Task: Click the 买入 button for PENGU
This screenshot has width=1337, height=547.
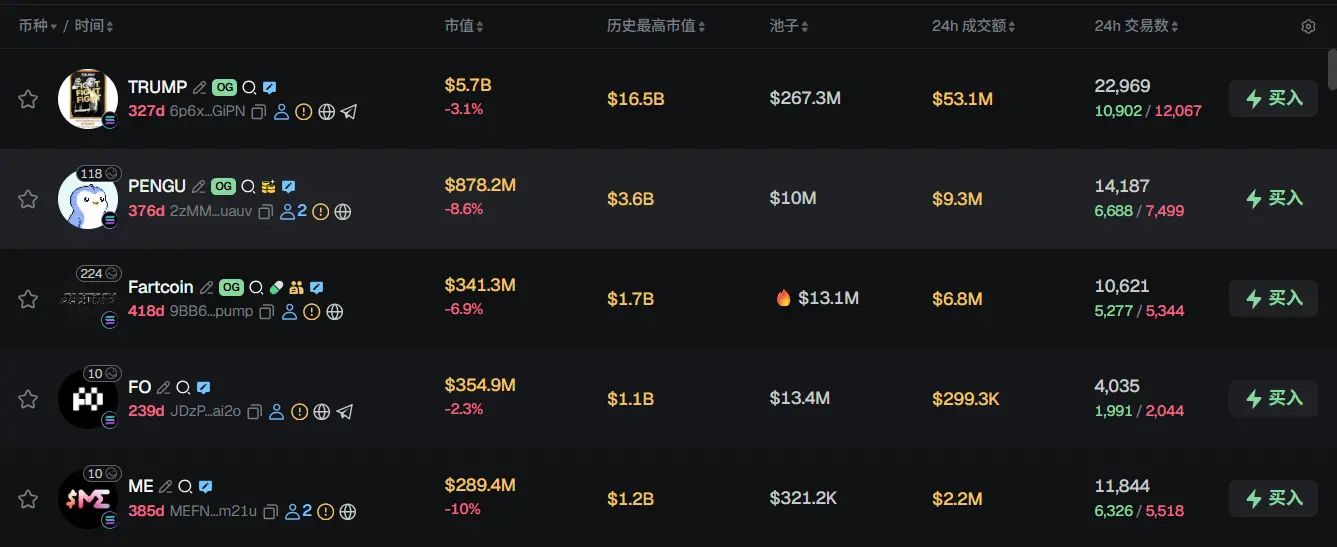Action: (1273, 199)
